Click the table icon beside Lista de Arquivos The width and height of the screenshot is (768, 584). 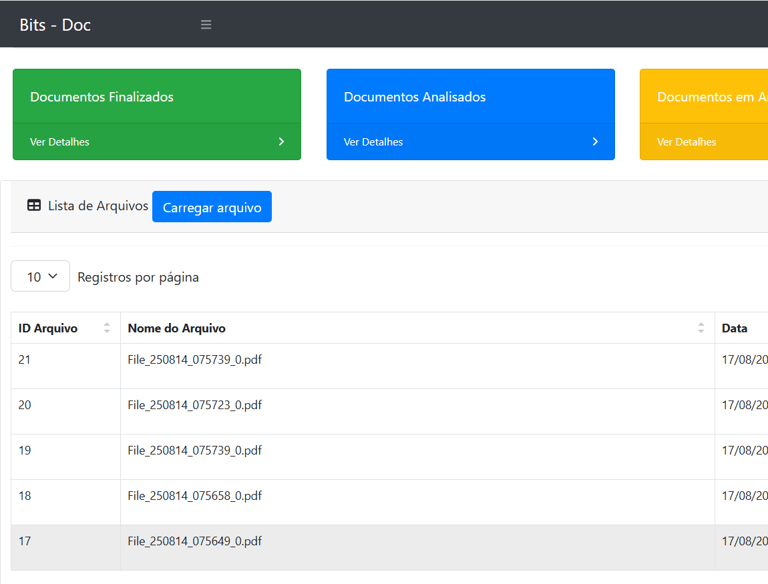tap(34, 206)
